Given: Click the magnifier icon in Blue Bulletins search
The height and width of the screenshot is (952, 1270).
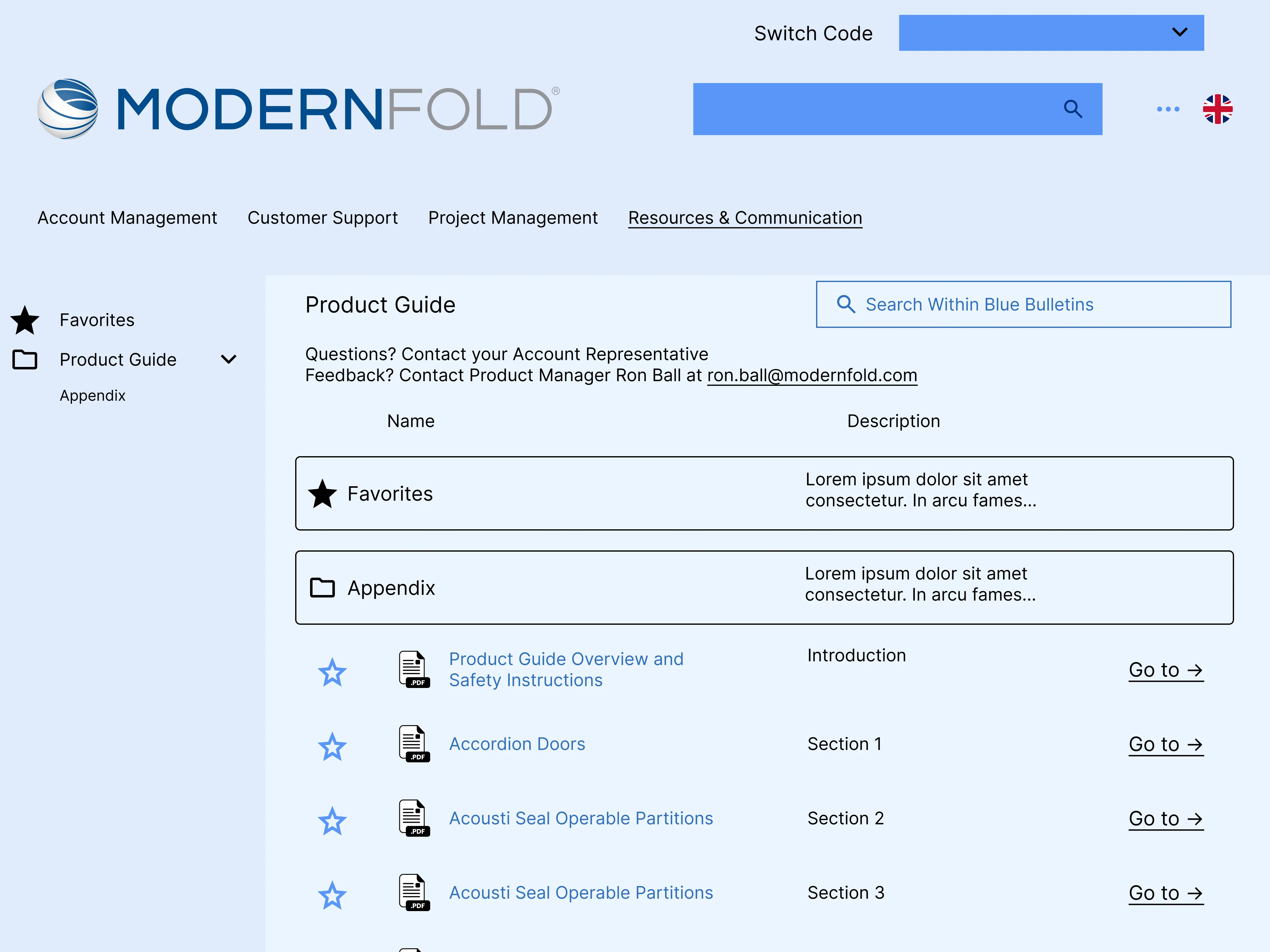Looking at the screenshot, I should [846, 304].
